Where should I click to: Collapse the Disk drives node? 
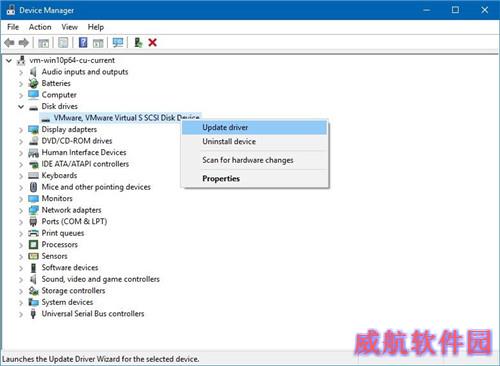(x=21, y=107)
